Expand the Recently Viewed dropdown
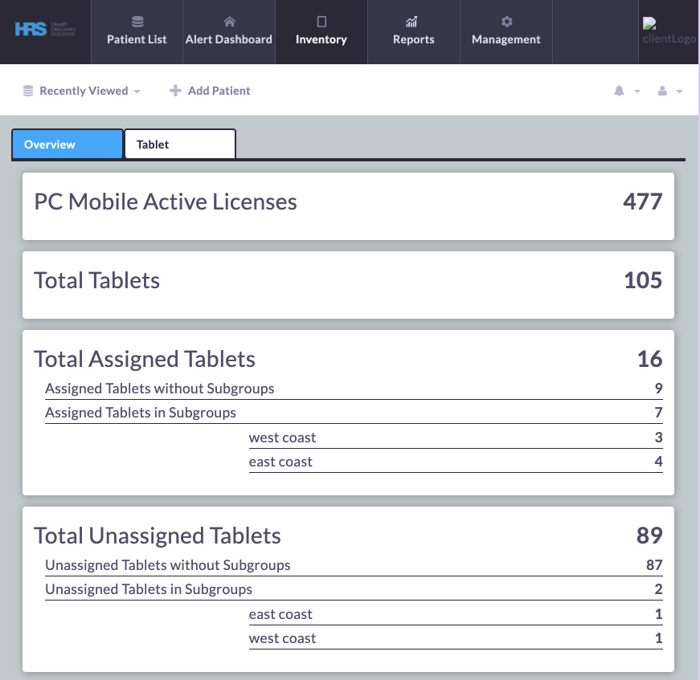Screen dimensions: 700x680 pos(82,91)
